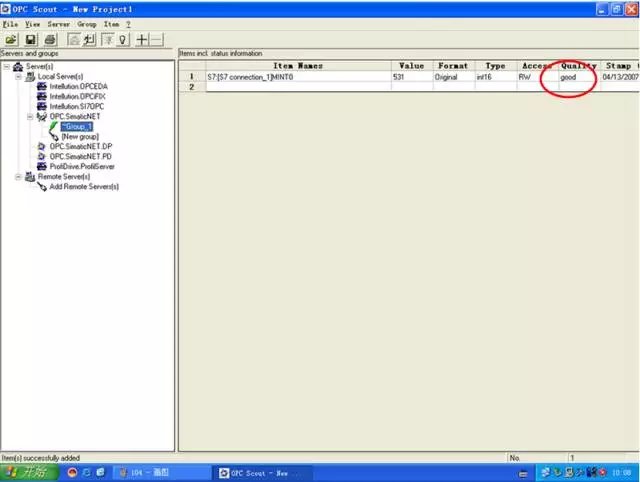
Task: Click the [New group] entry
Action: [x=80, y=137]
